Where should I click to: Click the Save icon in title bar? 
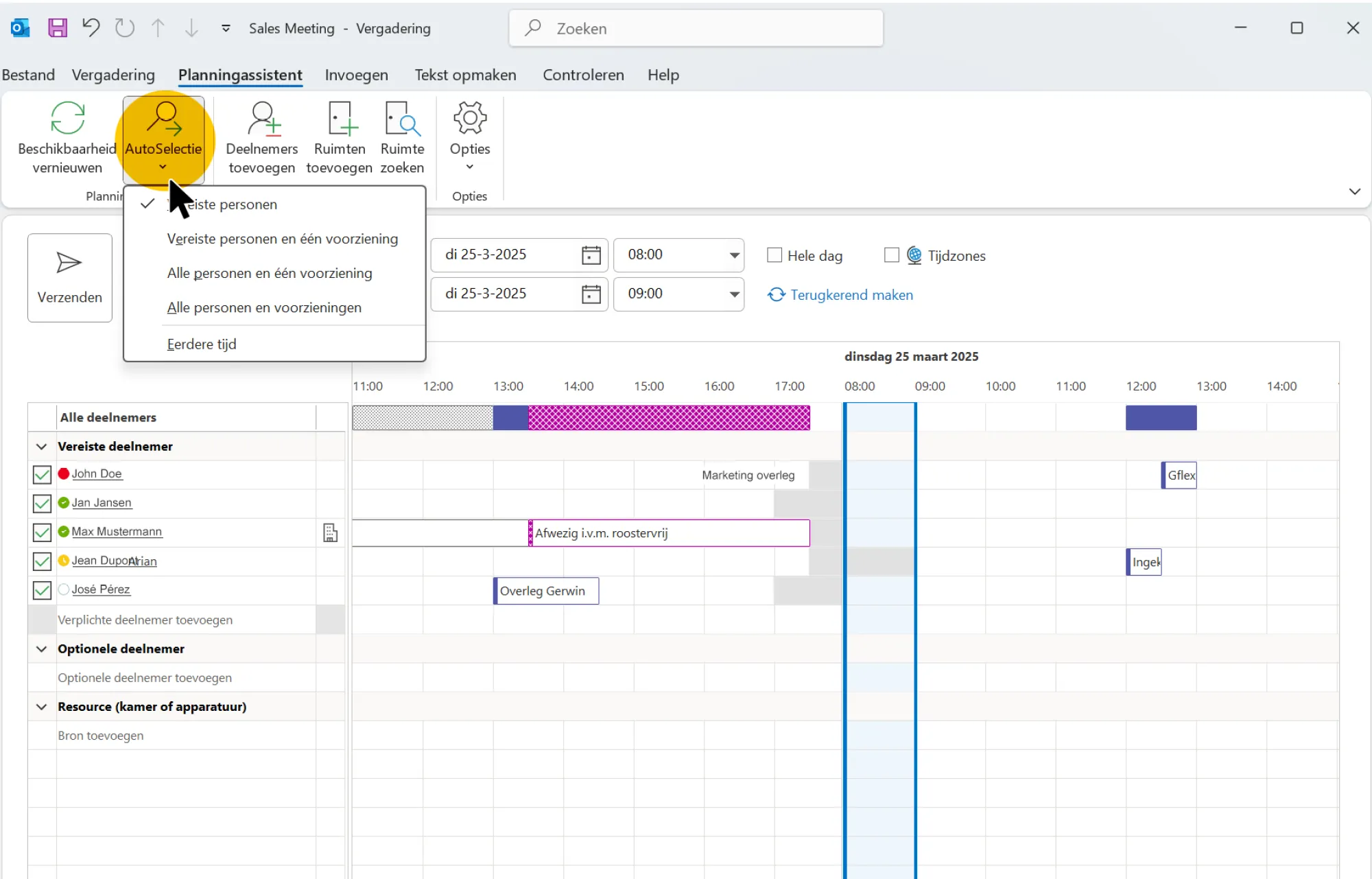(x=58, y=28)
